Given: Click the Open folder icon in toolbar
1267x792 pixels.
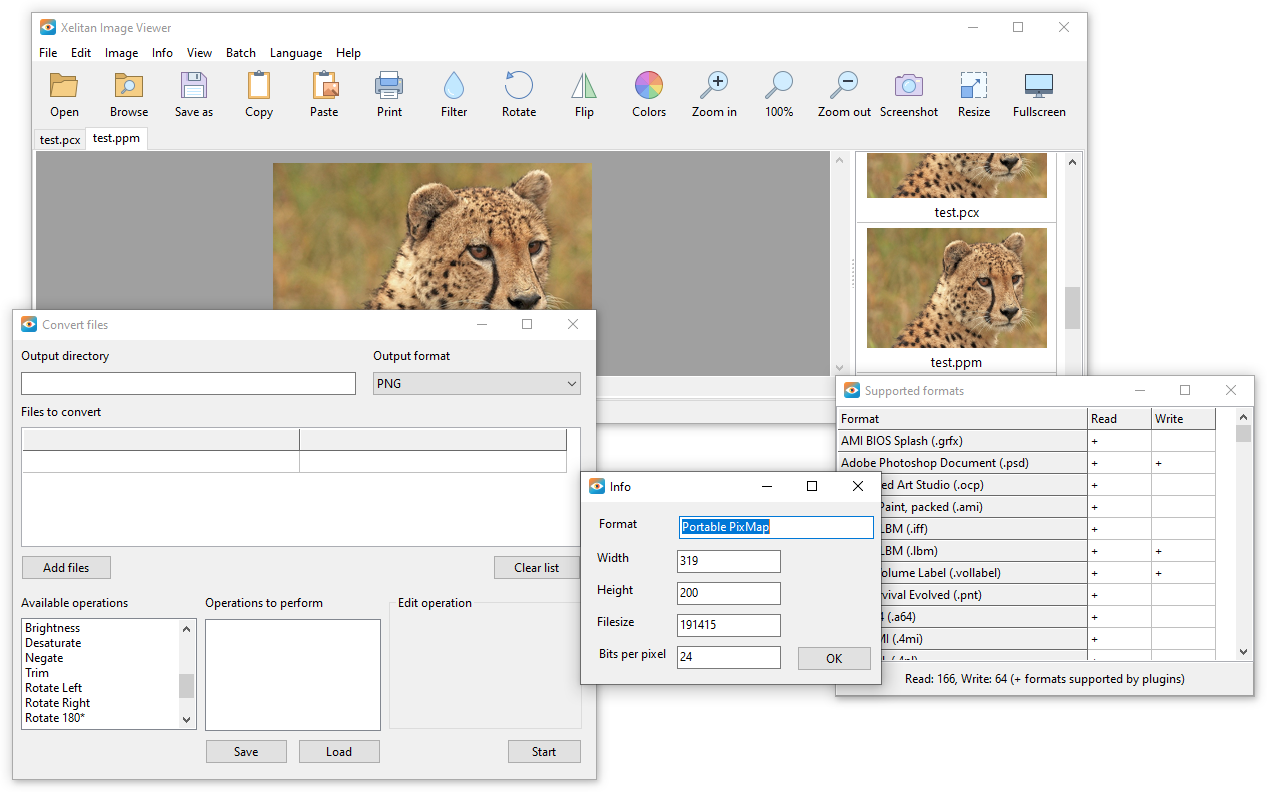Looking at the screenshot, I should pos(64,87).
